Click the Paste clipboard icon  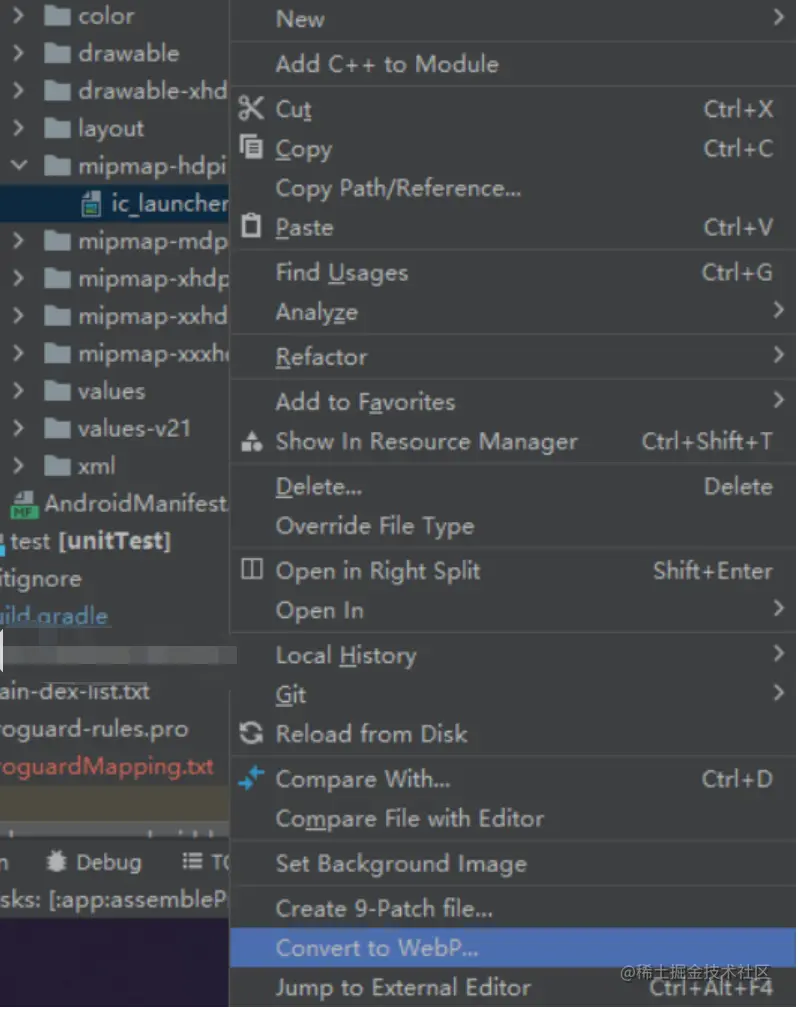click(x=251, y=226)
